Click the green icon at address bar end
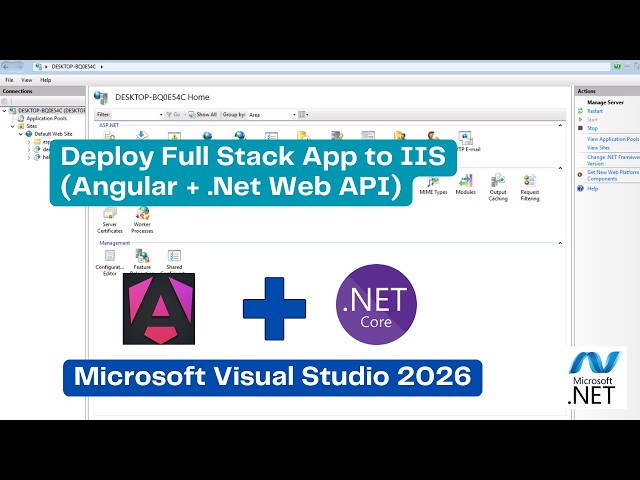 tap(617, 66)
